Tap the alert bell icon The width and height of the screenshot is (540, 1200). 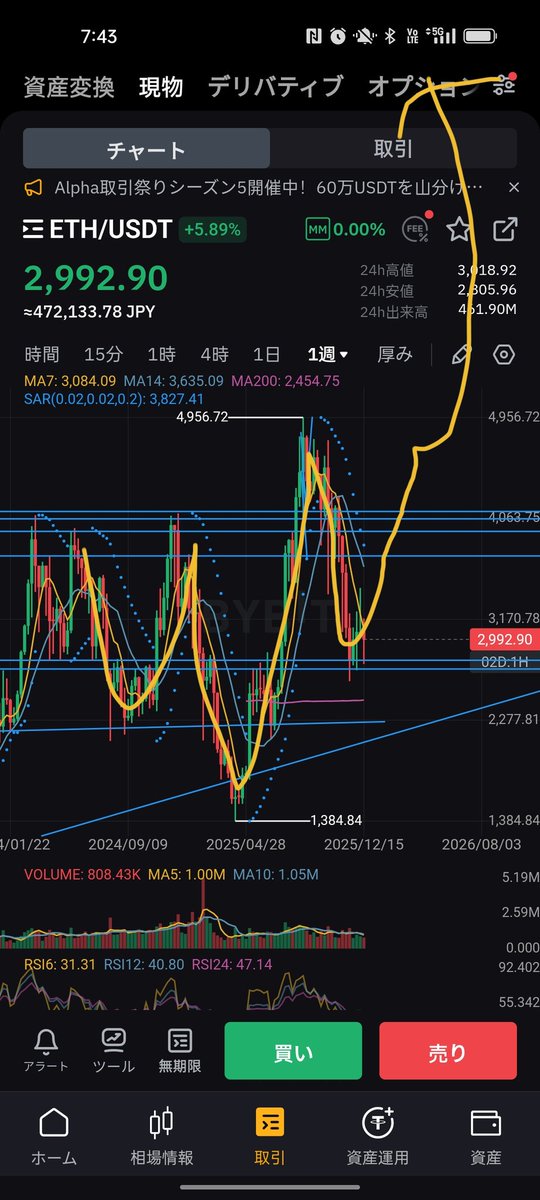tap(45, 1039)
